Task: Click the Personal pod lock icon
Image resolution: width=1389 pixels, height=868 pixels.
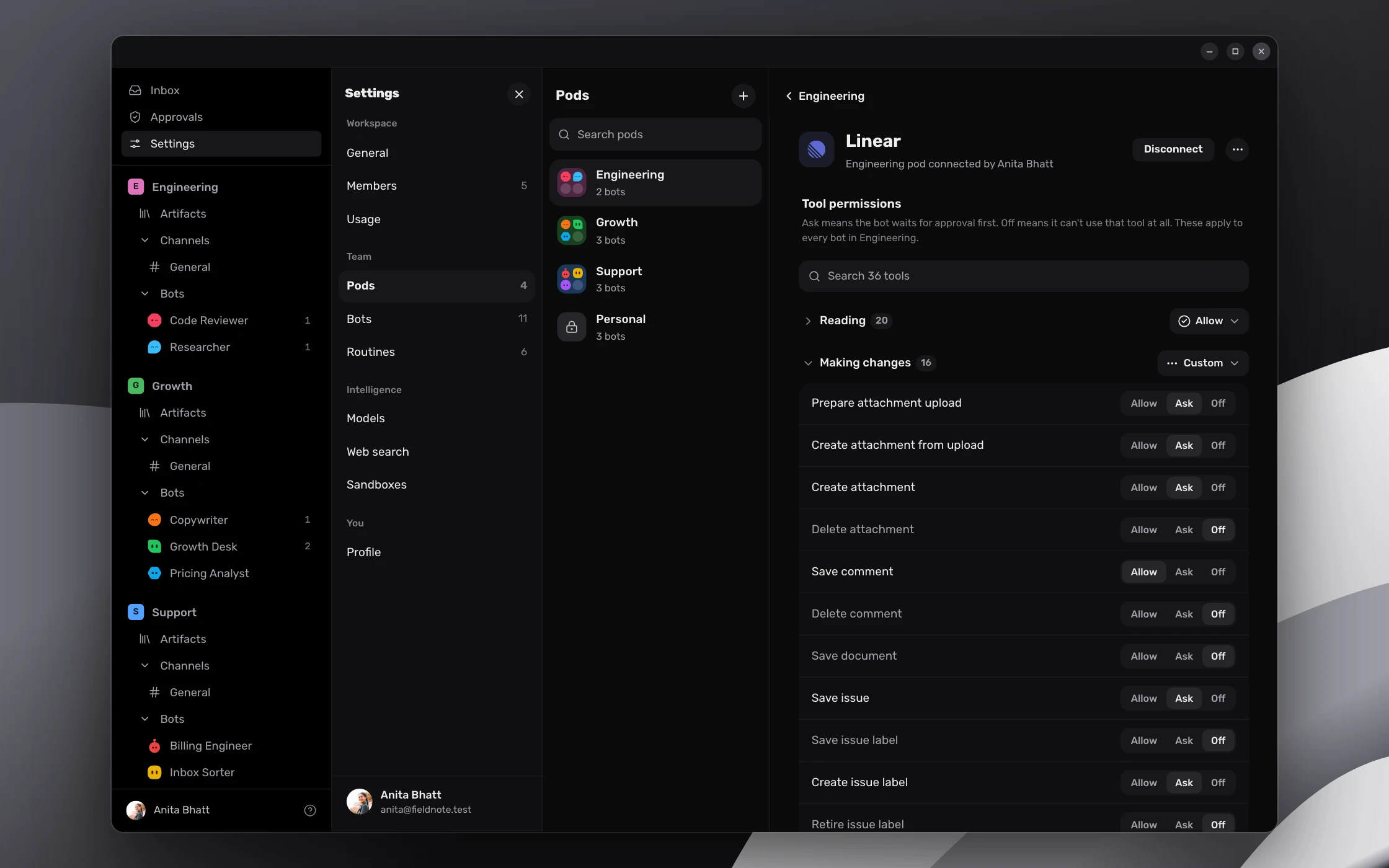Action: pos(572,327)
